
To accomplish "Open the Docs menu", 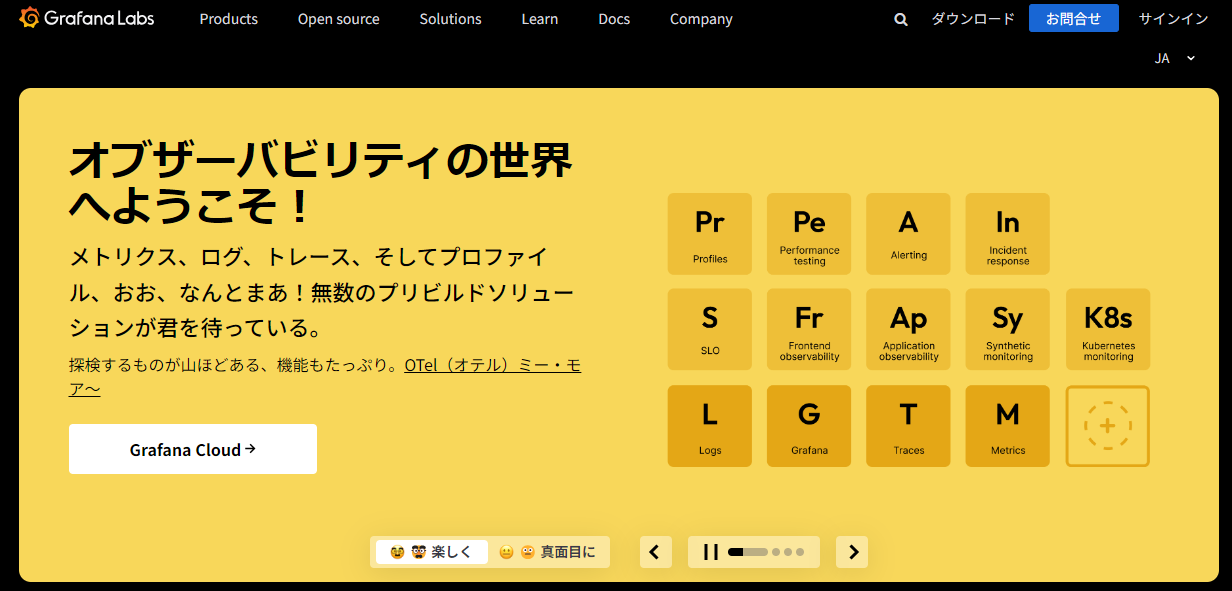I will pos(614,19).
